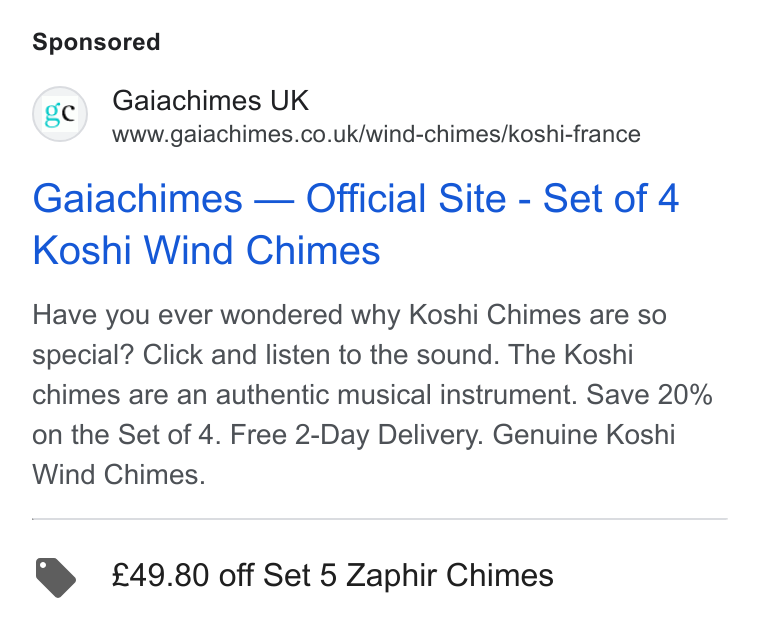Click Koshi Wind Chimes in the blue headline

[206, 250]
